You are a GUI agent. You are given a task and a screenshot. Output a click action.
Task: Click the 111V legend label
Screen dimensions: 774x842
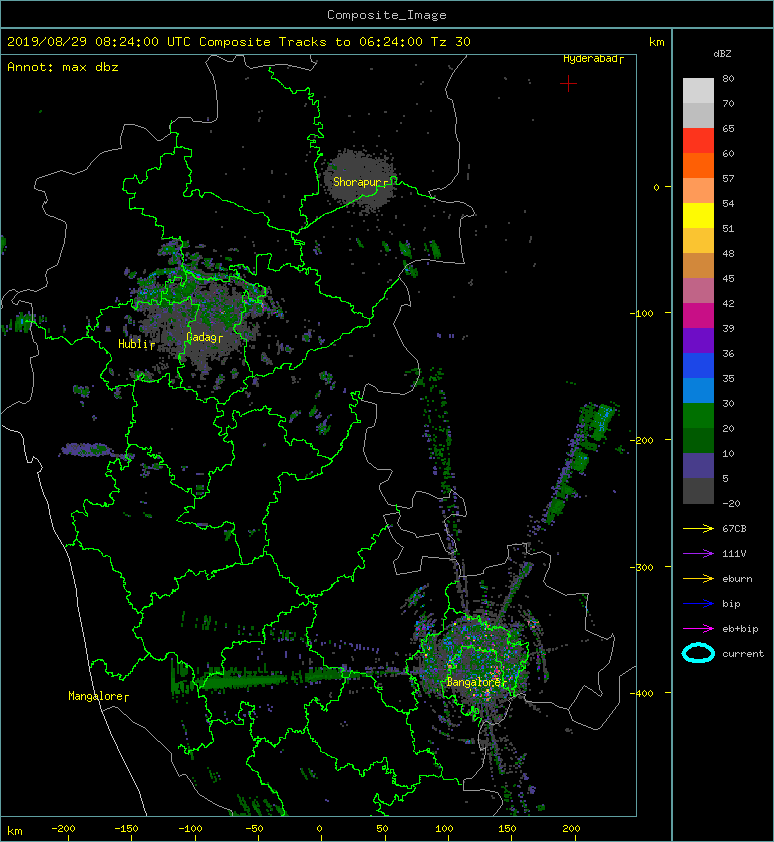click(x=734, y=553)
